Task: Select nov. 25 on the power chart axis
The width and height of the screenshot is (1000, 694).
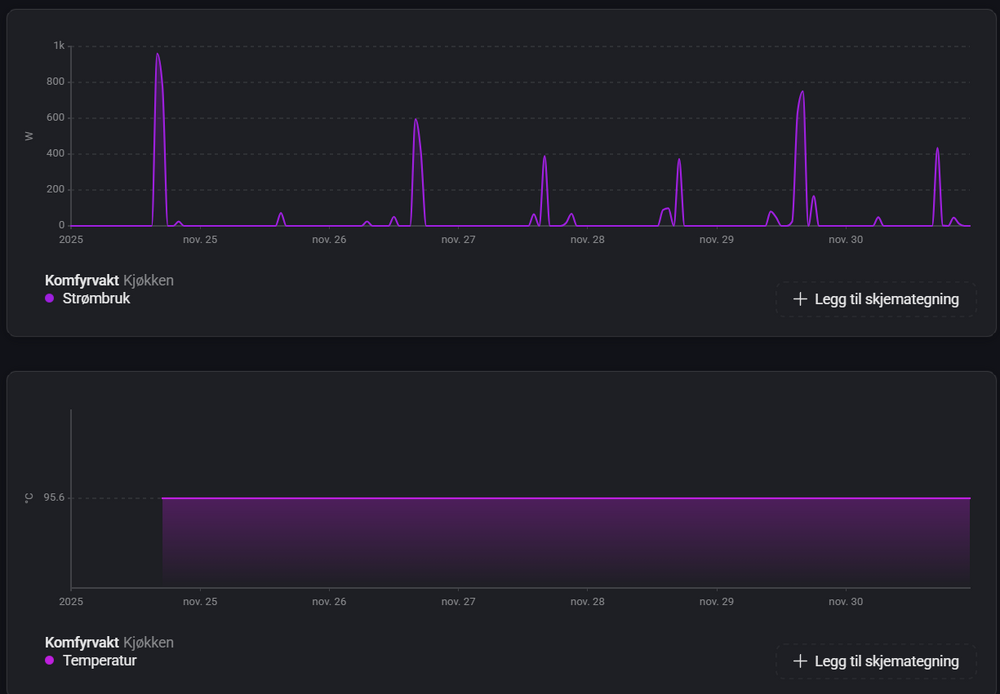Action: (200, 240)
